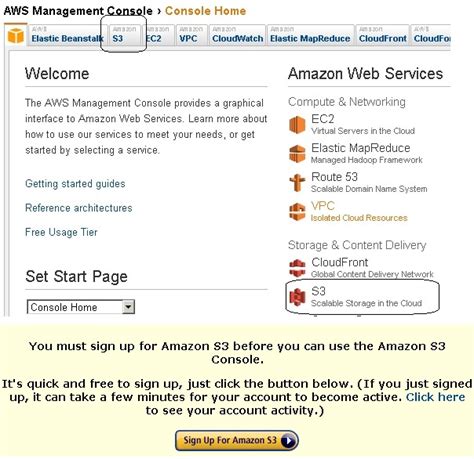The image size is (474, 459).
Task: Click the 'Click here' account activity link
Action: [435, 397]
